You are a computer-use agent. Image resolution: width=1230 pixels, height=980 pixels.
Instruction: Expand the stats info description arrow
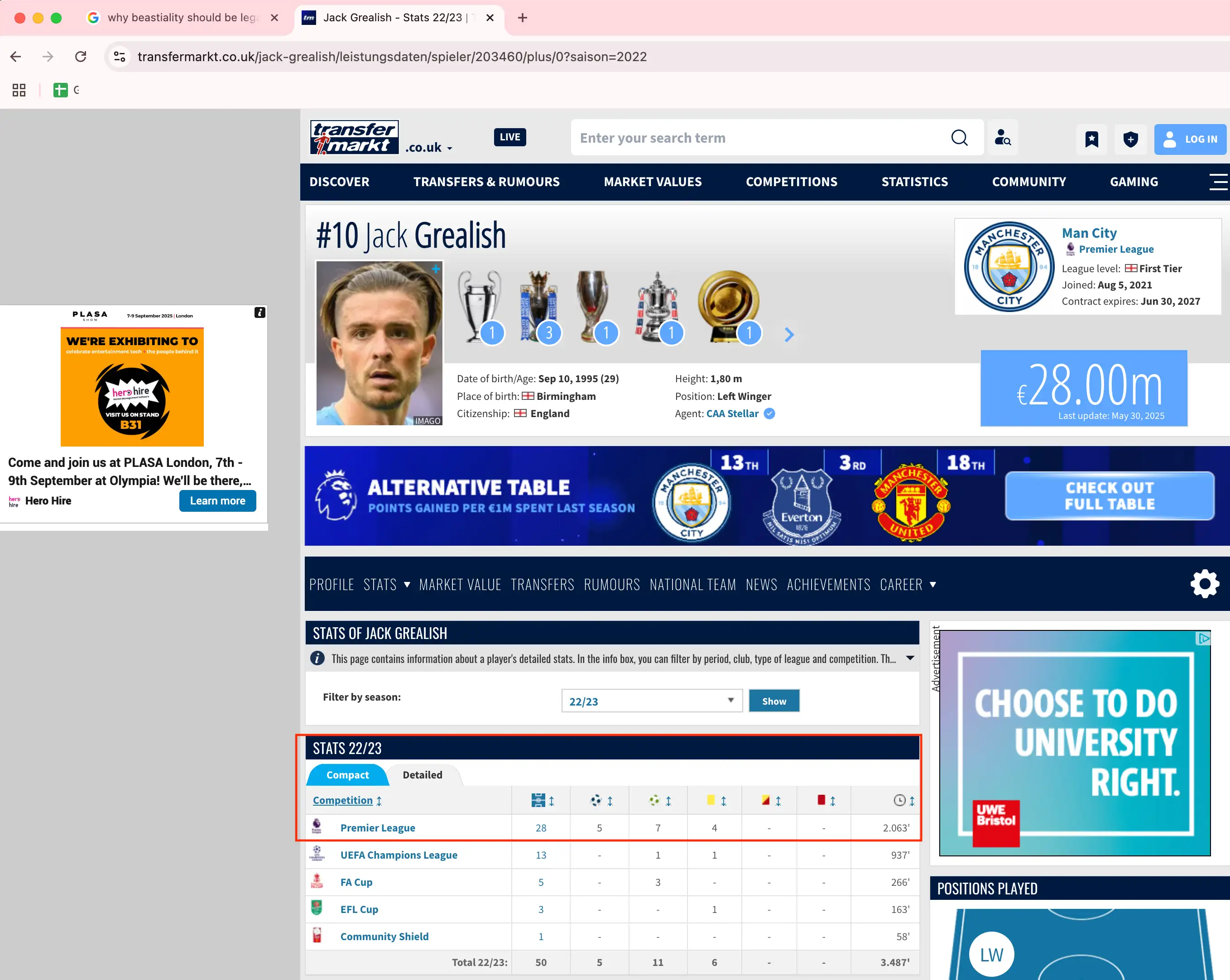pyautogui.click(x=911, y=658)
